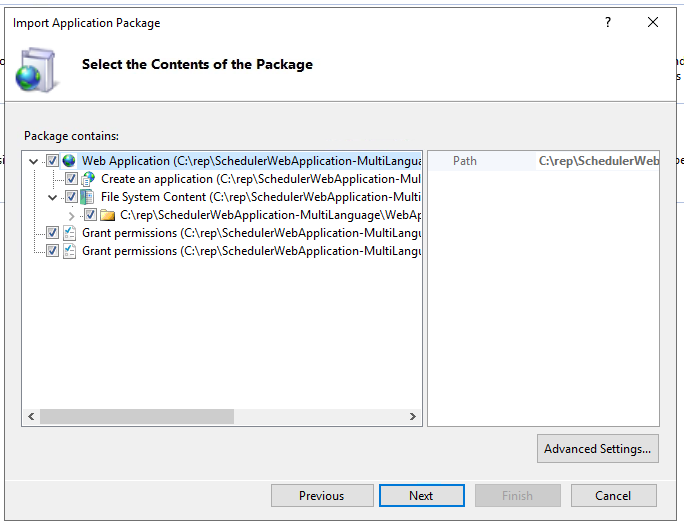
Task: Click the second Grant permissions document icon
Action: 69,251
